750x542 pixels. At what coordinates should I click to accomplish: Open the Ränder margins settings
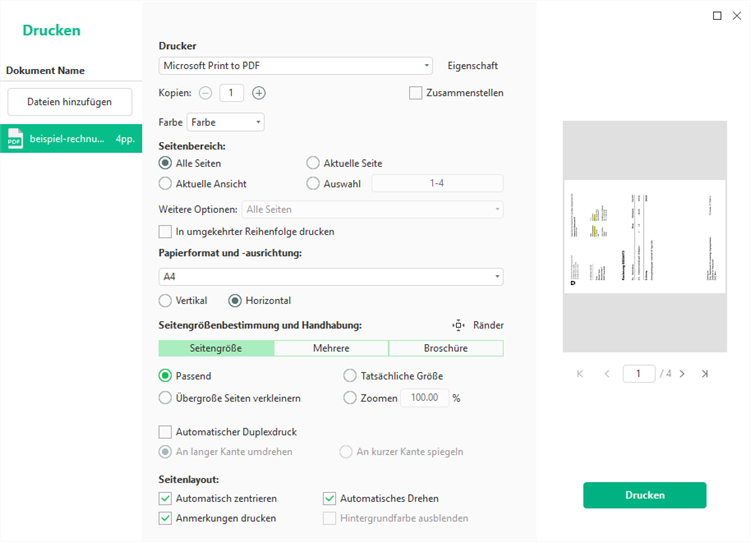coord(488,325)
